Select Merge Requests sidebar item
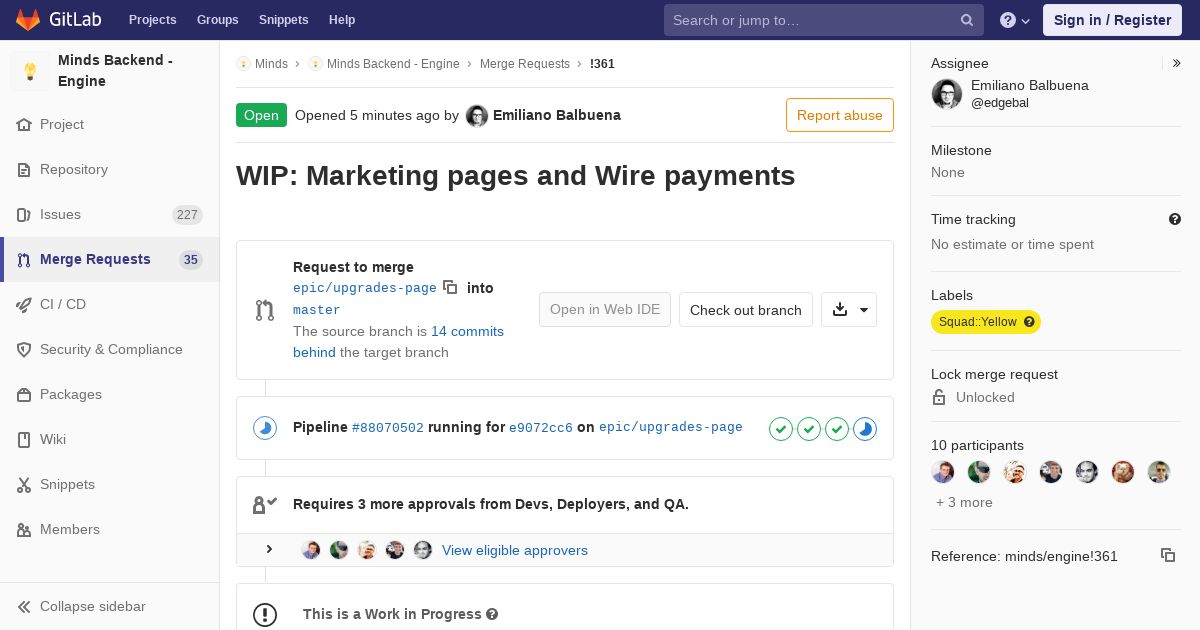Screen dimensions: 1200x630 [x=109, y=259]
